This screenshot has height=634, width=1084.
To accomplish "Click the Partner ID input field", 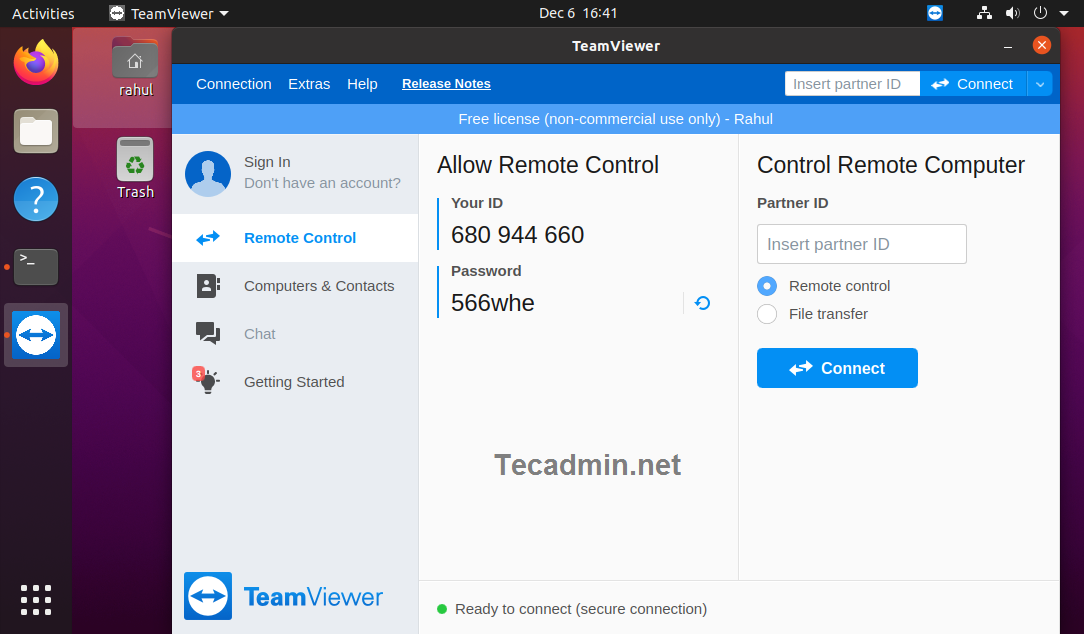I will [x=861, y=244].
